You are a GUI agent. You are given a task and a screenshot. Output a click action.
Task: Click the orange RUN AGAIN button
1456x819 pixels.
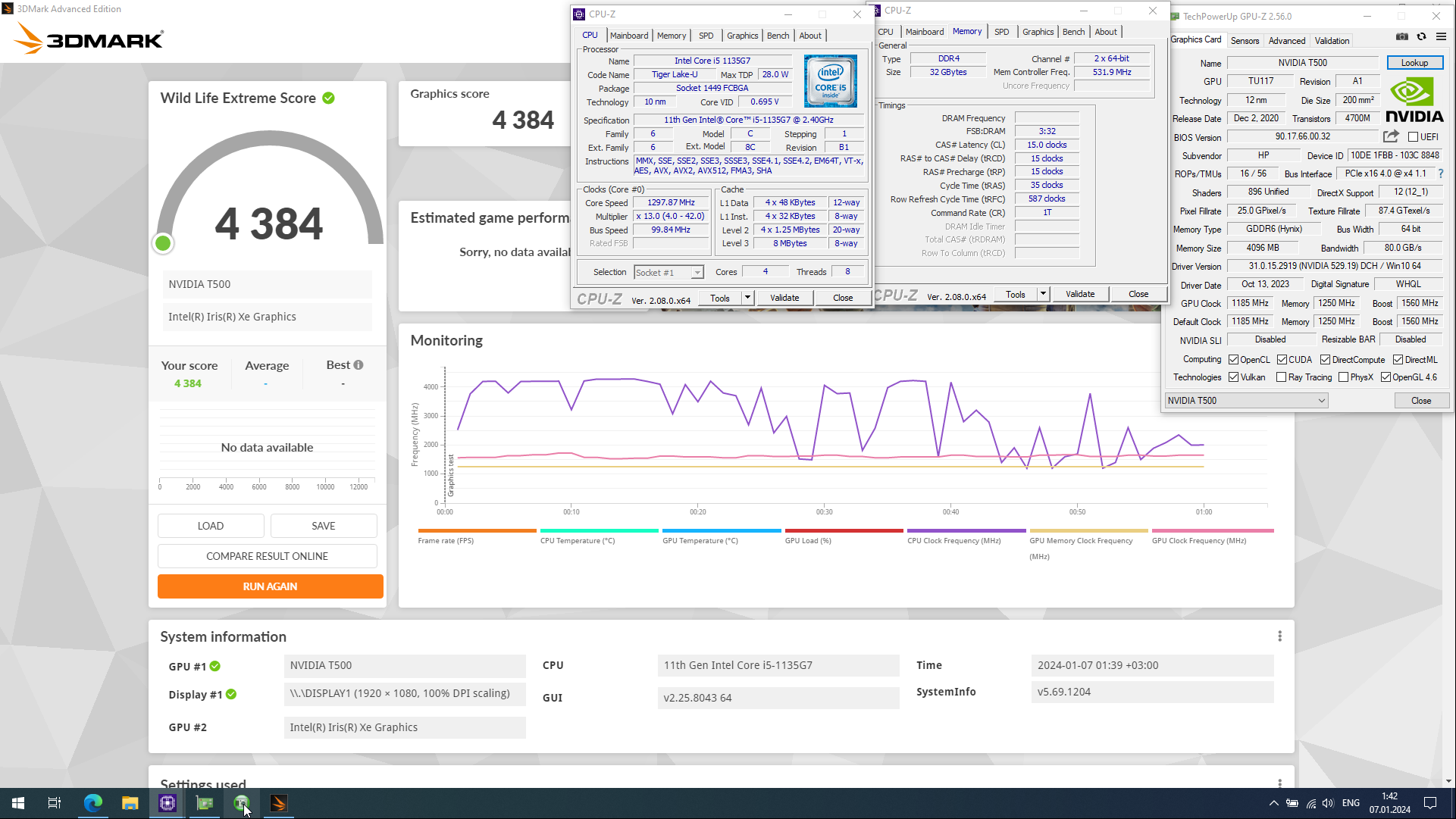[x=270, y=586]
